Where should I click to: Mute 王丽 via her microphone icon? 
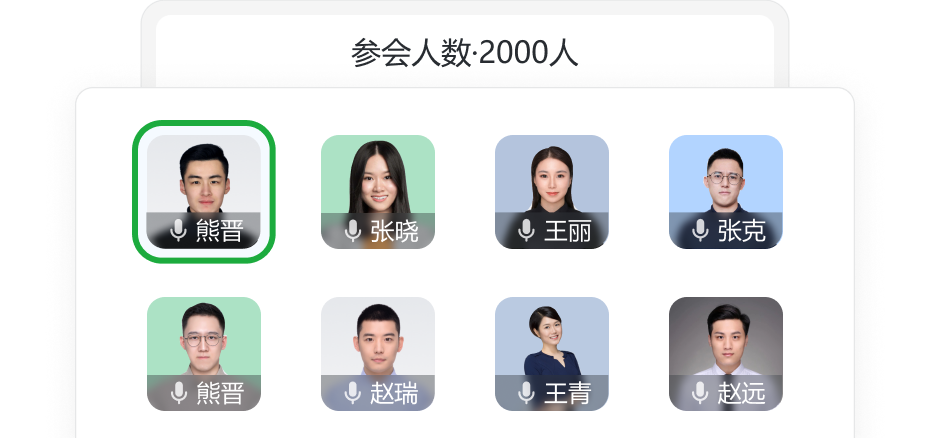click(527, 230)
